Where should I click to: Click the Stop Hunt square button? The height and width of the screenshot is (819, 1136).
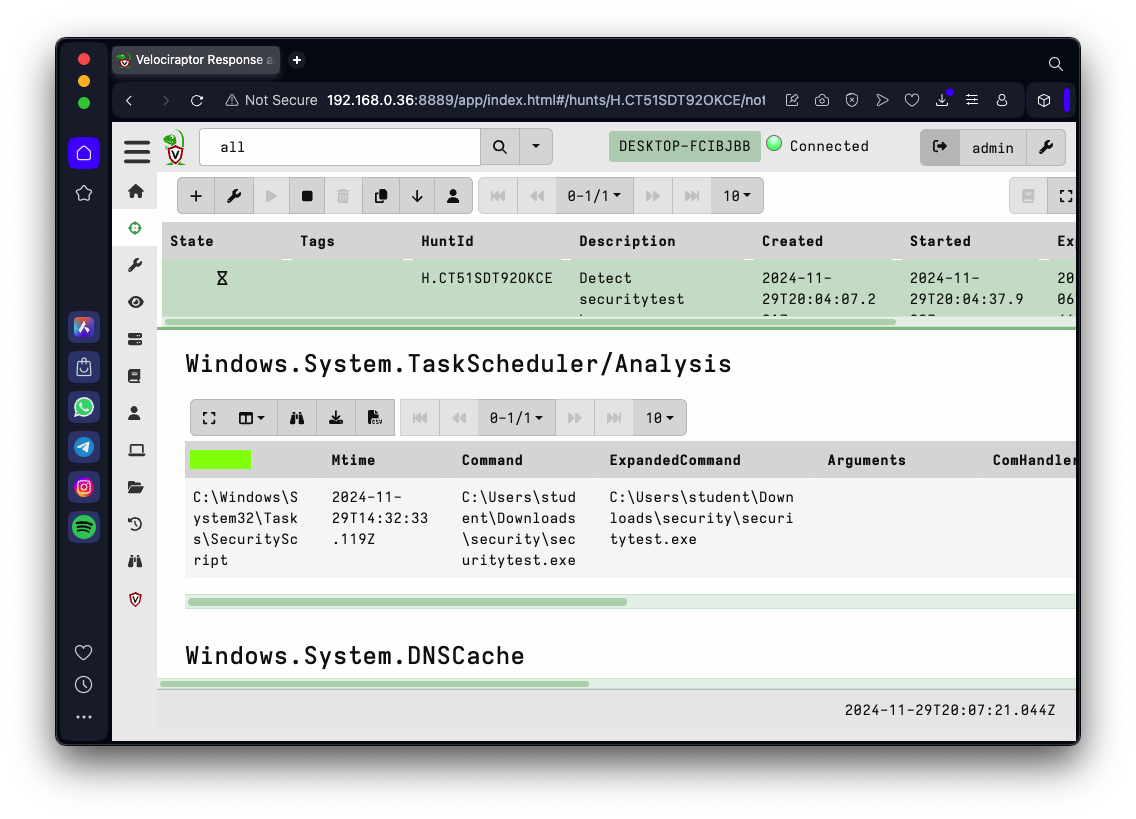click(x=307, y=196)
